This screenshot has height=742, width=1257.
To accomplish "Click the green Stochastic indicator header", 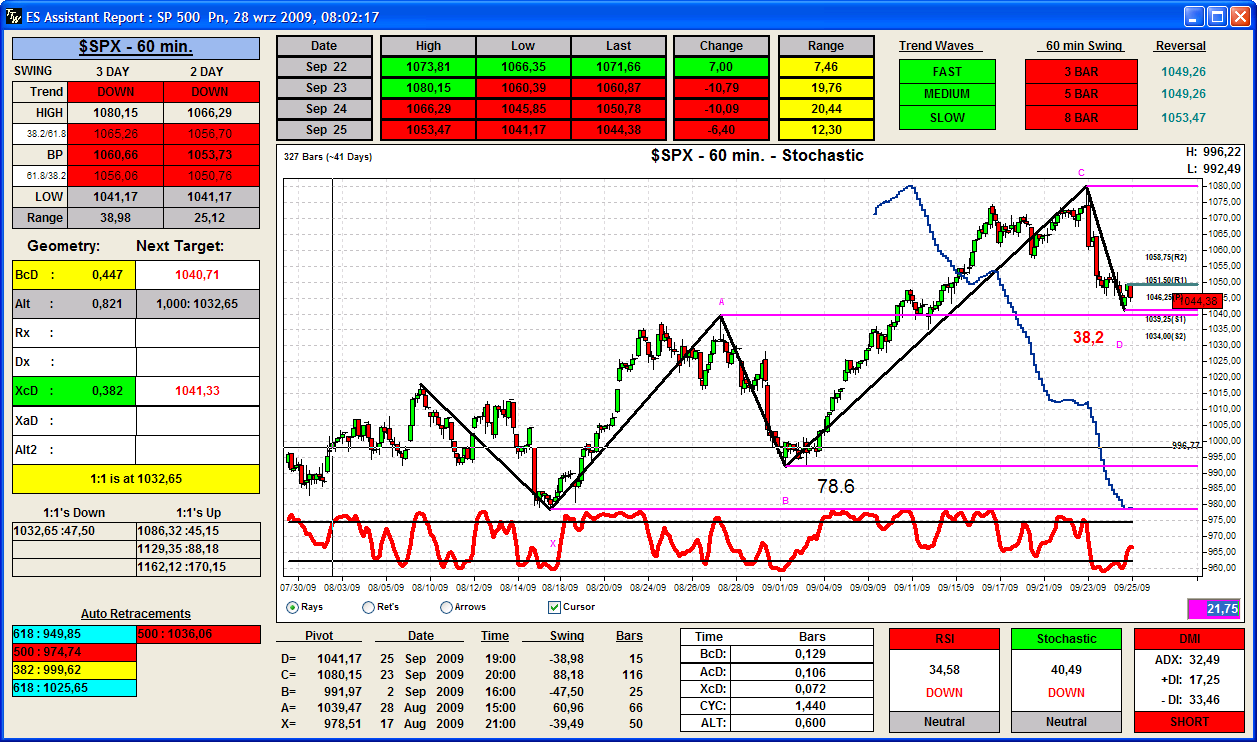I will pos(1066,639).
